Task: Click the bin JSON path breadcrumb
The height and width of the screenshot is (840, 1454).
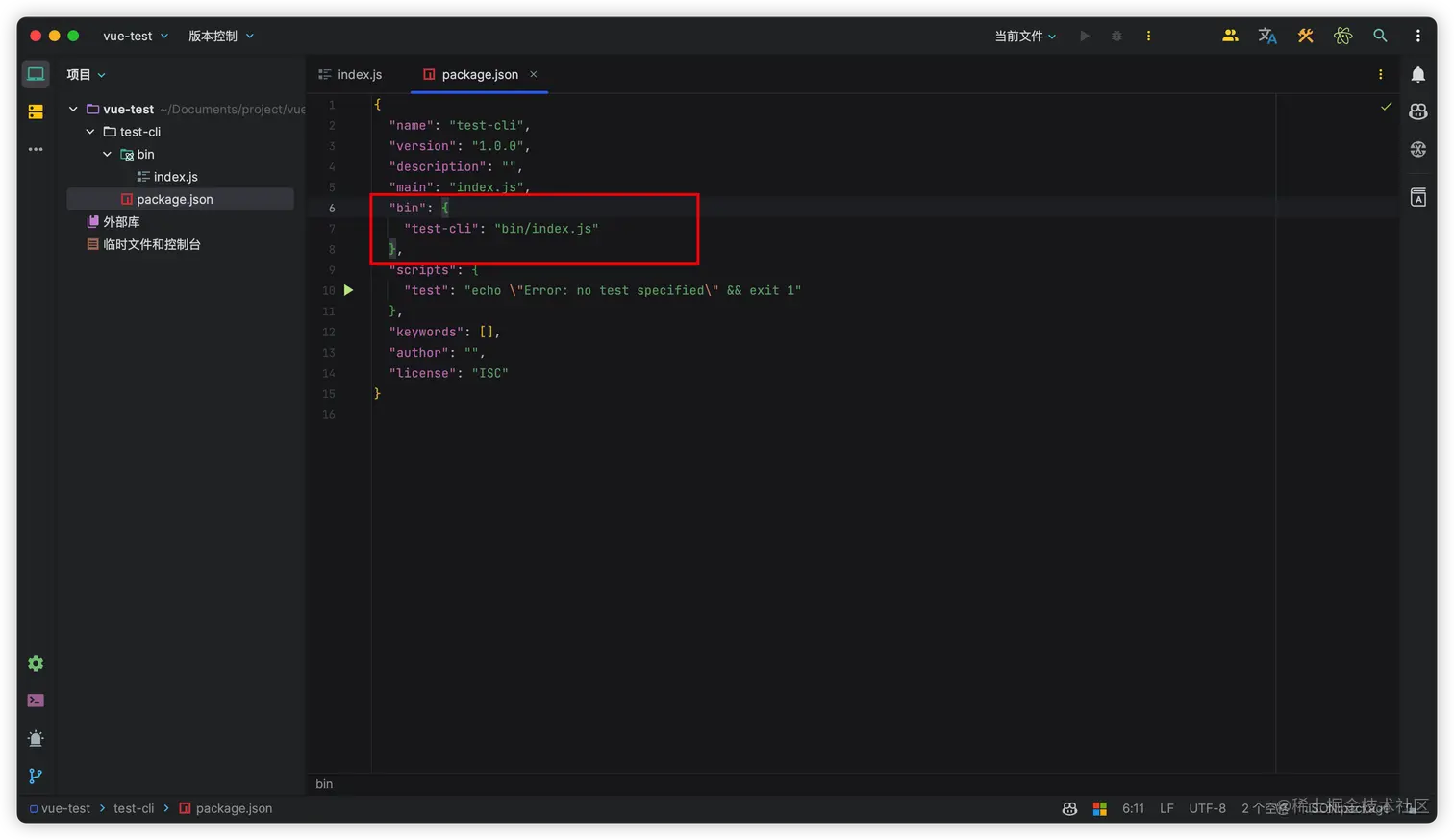Action: click(x=324, y=784)
